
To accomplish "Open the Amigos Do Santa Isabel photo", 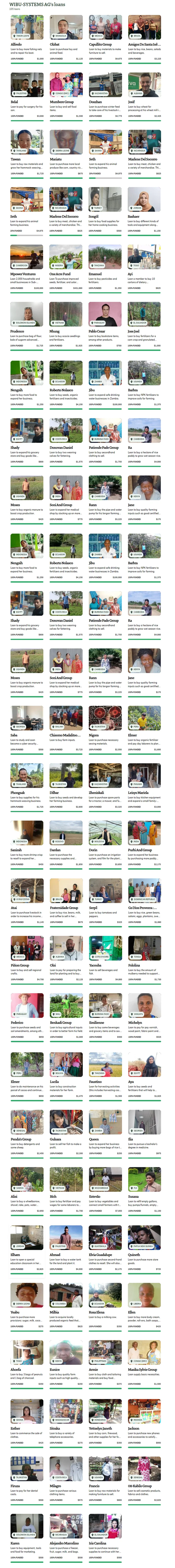I will point(144,27).
